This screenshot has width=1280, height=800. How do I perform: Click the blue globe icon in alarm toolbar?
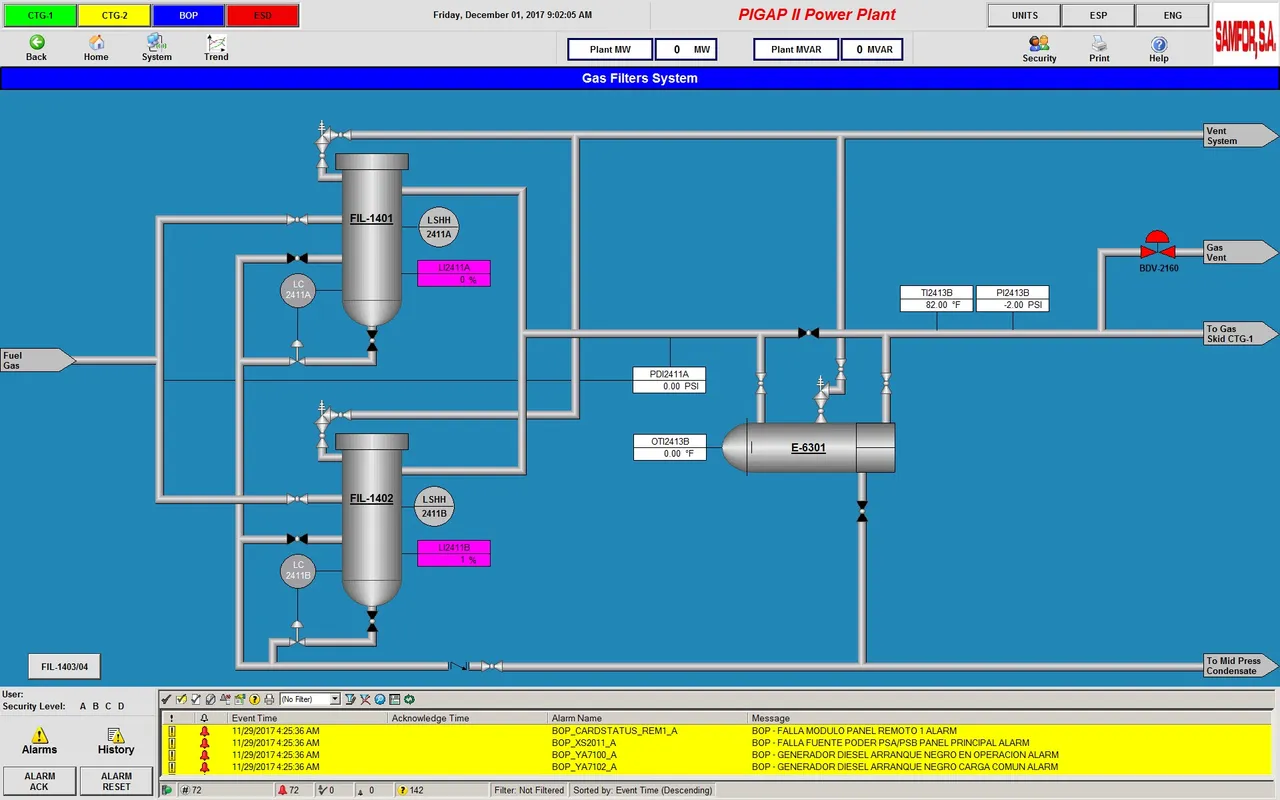380,699
